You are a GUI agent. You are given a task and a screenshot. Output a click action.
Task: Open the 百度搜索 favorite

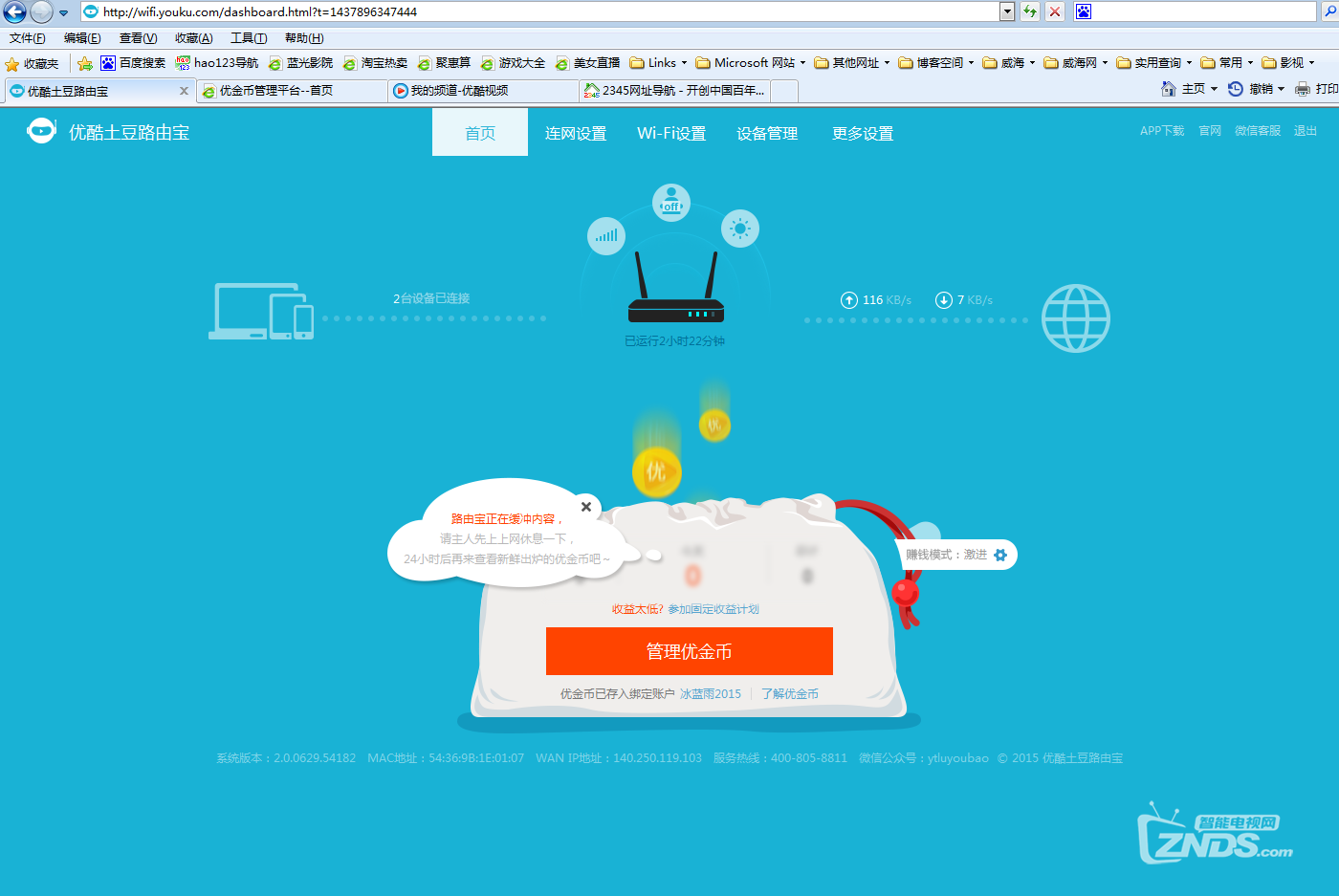click(133, 63)
